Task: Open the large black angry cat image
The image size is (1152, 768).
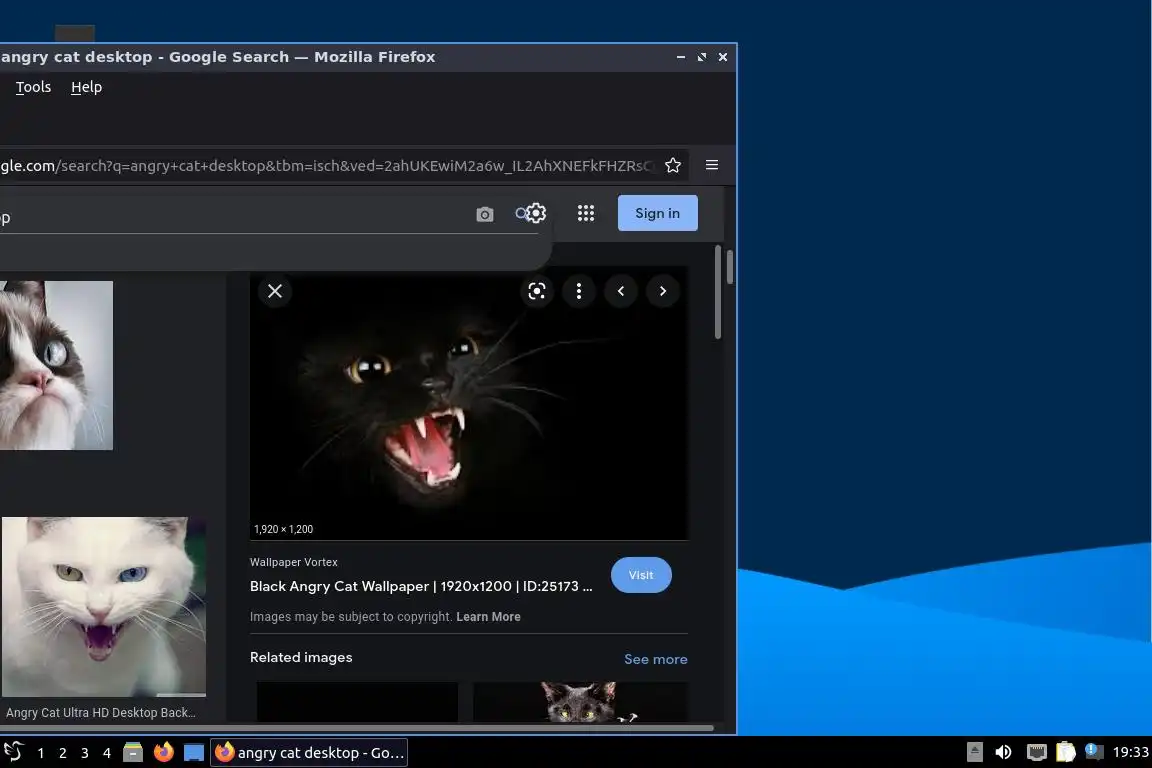Action: pos(469,403)
